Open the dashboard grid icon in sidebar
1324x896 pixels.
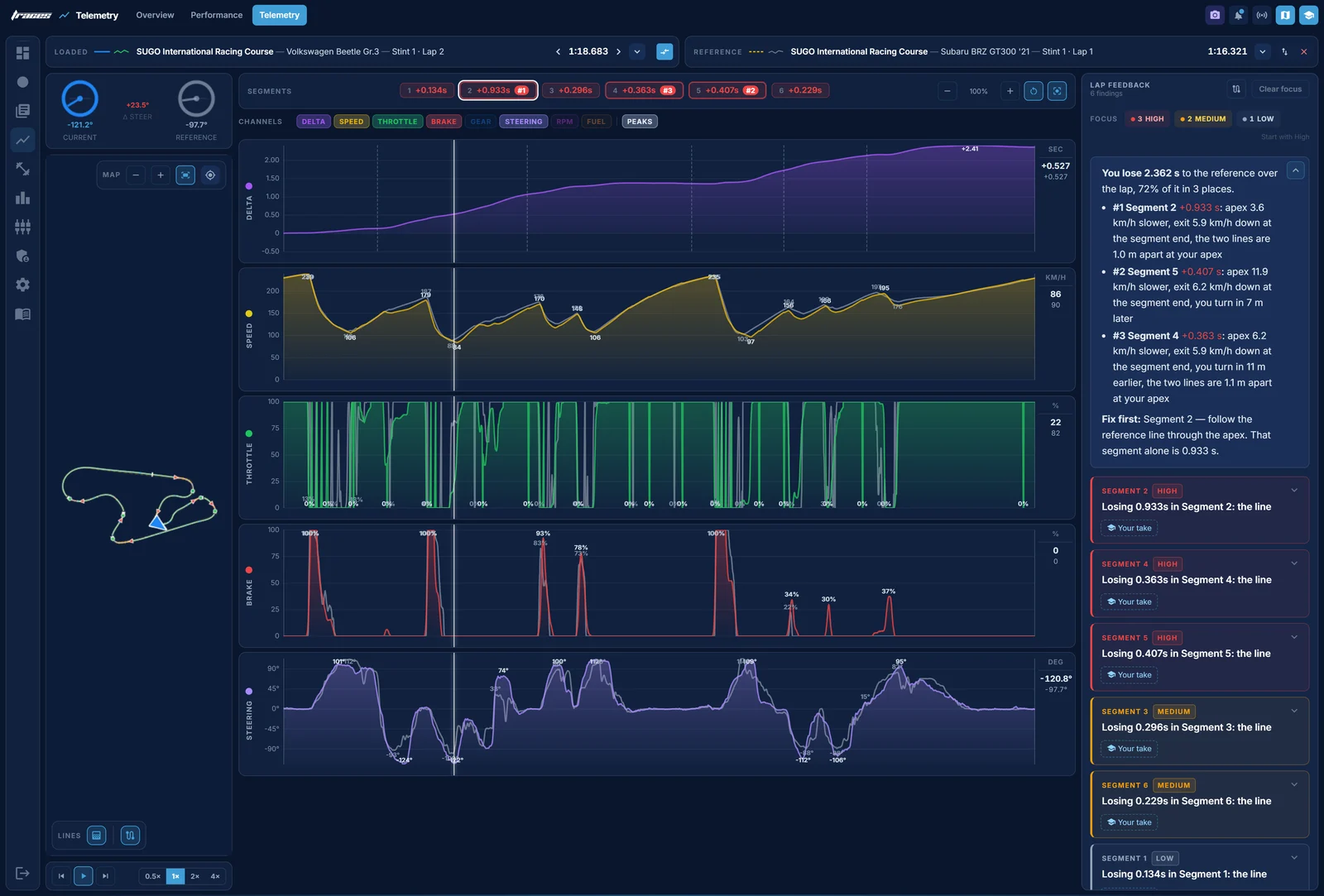tap(22, 53)
